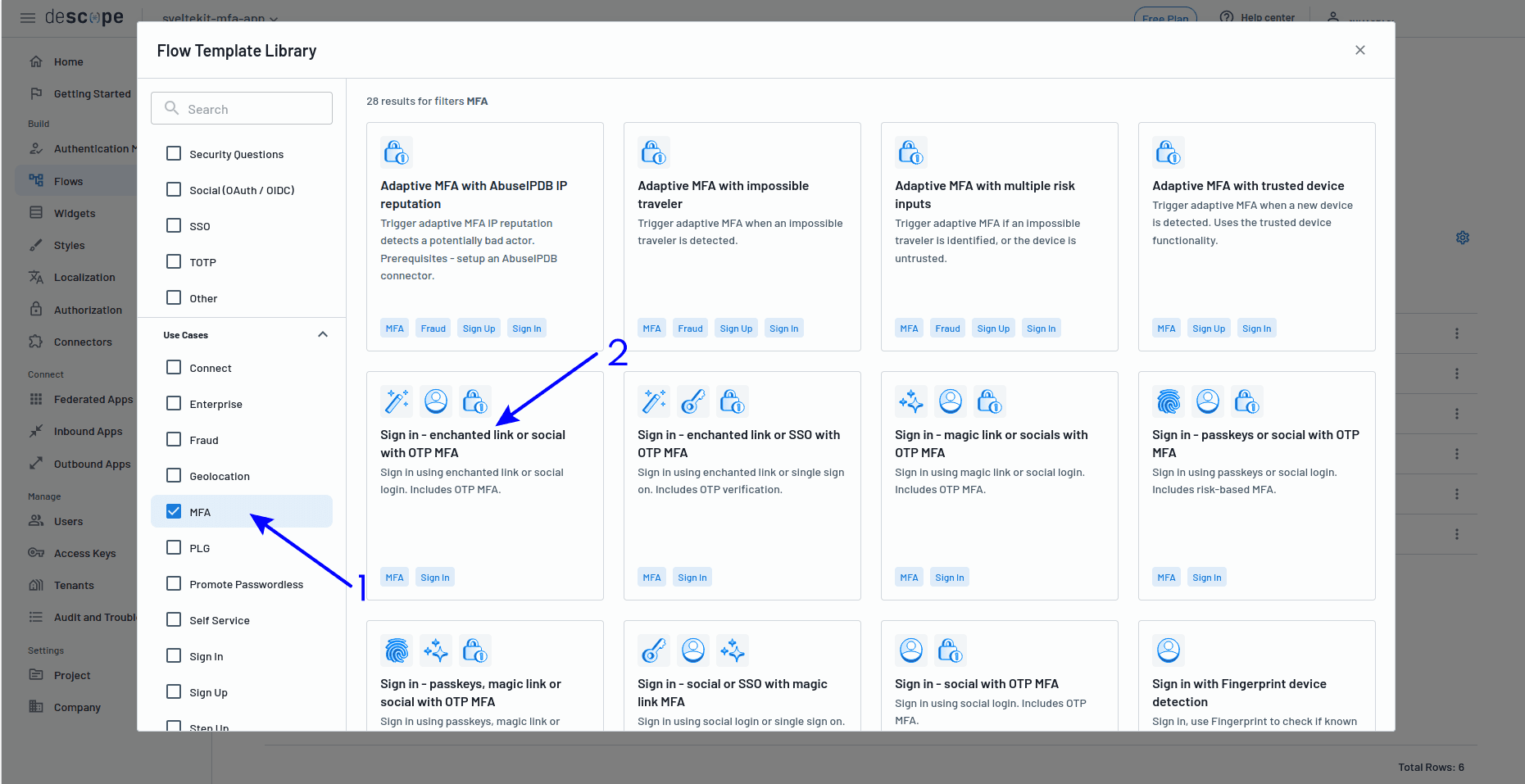Screen dimensions: 1525x784
Task: Collapse the Use Cases filter section
Action: pyautogui.click(x=323, y=334)
